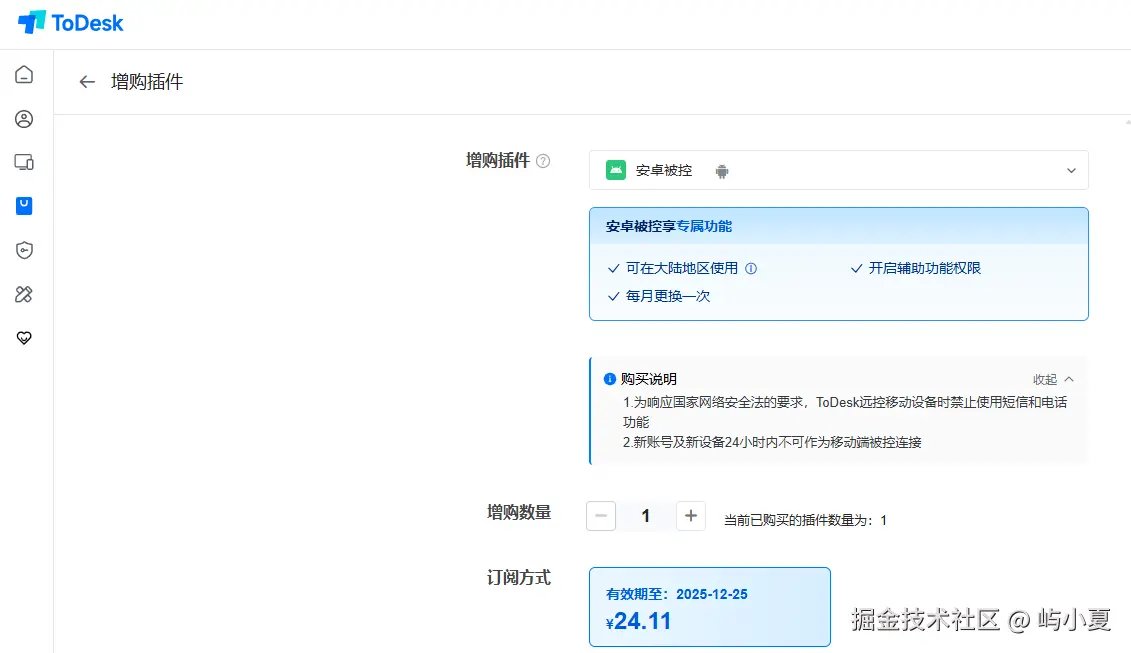
Task: Click the green Android icon in plugin dropdown
Action: [x=615, y=170]
